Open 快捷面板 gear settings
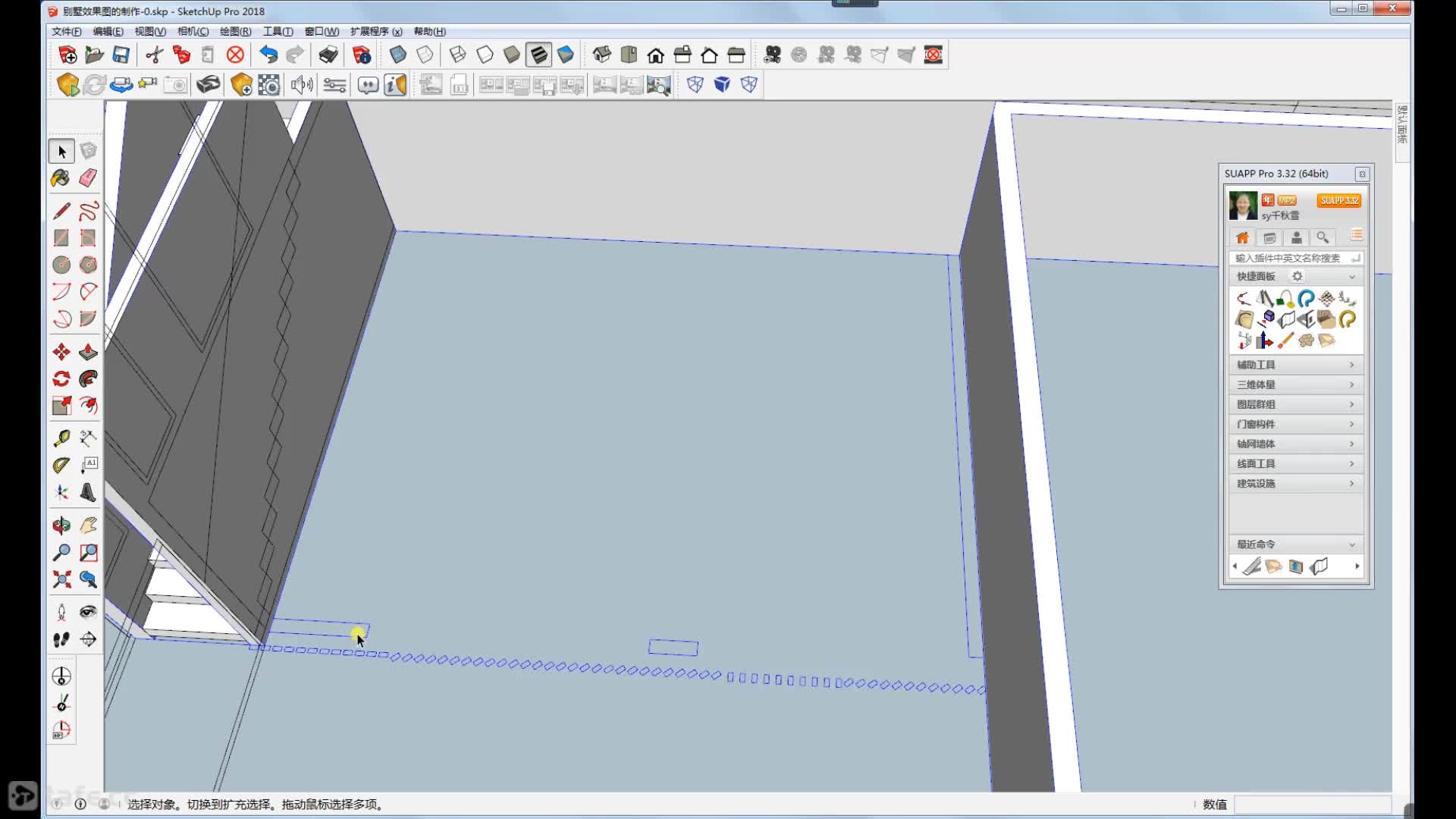The image size is (1456, 819). [1298, 277]
